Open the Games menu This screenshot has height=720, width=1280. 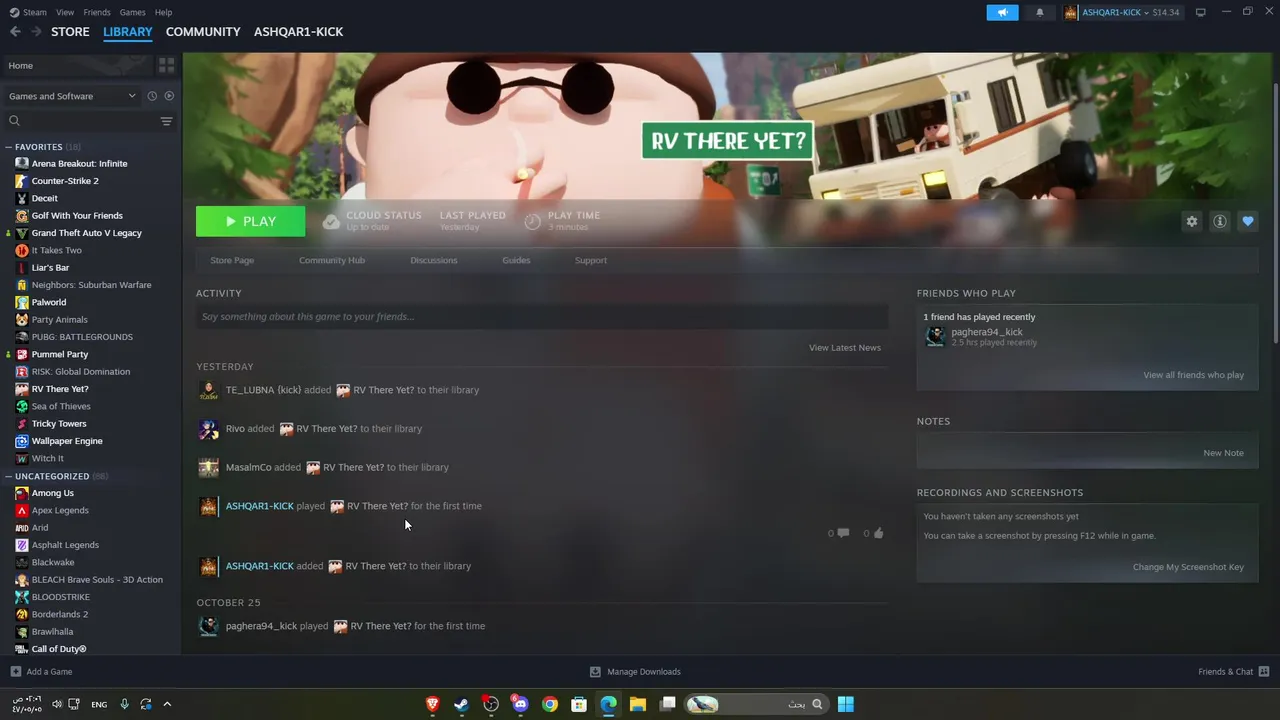coord(132,12)
